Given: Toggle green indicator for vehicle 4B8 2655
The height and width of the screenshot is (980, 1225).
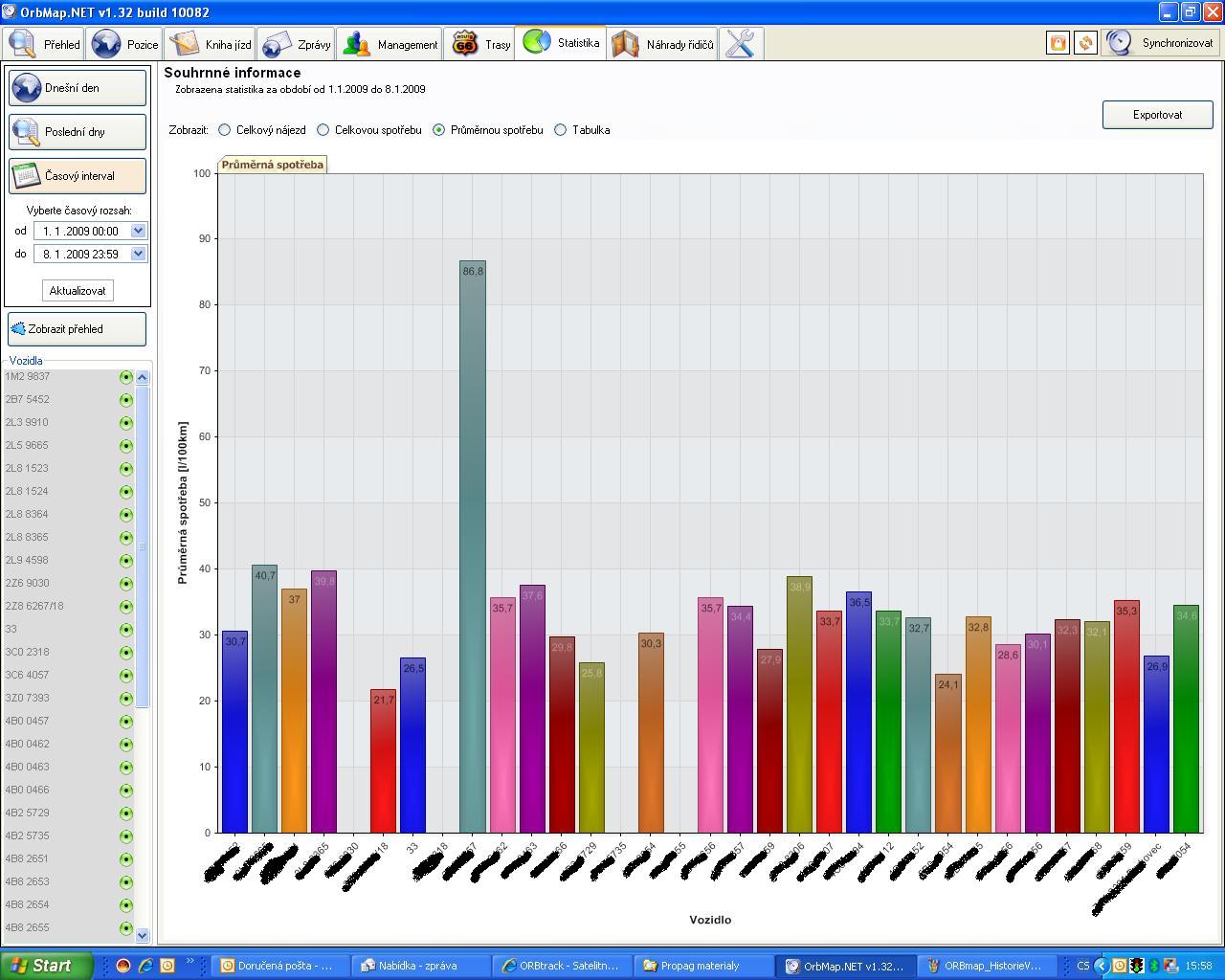Looking at the screenshot, I should click(126, 928).
